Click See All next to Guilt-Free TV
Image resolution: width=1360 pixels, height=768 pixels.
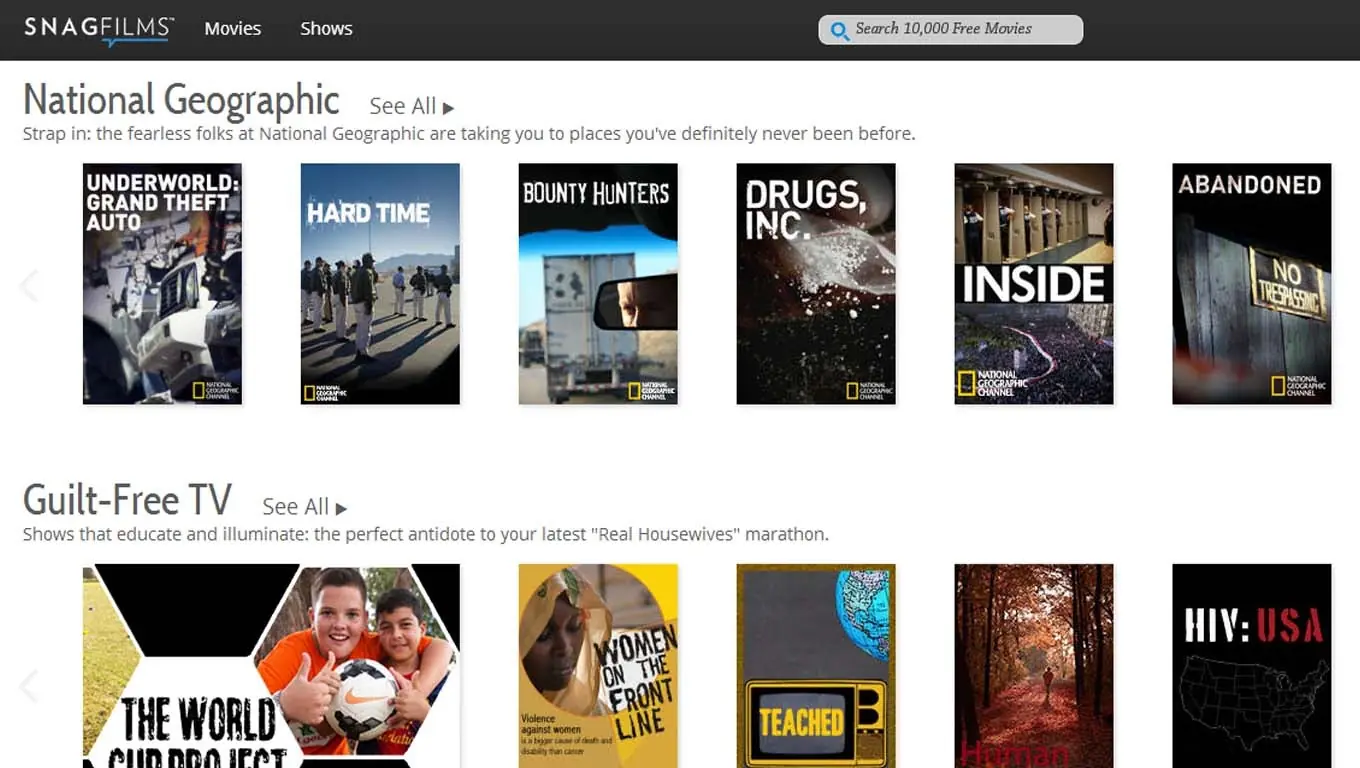[x=305, y=507]
